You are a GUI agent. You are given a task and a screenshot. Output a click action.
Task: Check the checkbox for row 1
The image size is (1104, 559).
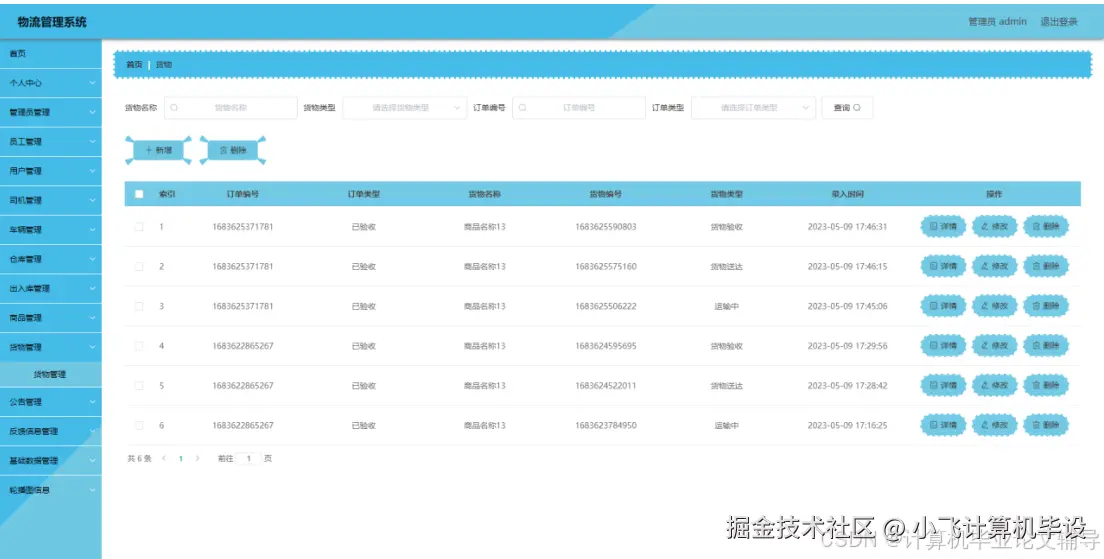click(139, 227)
